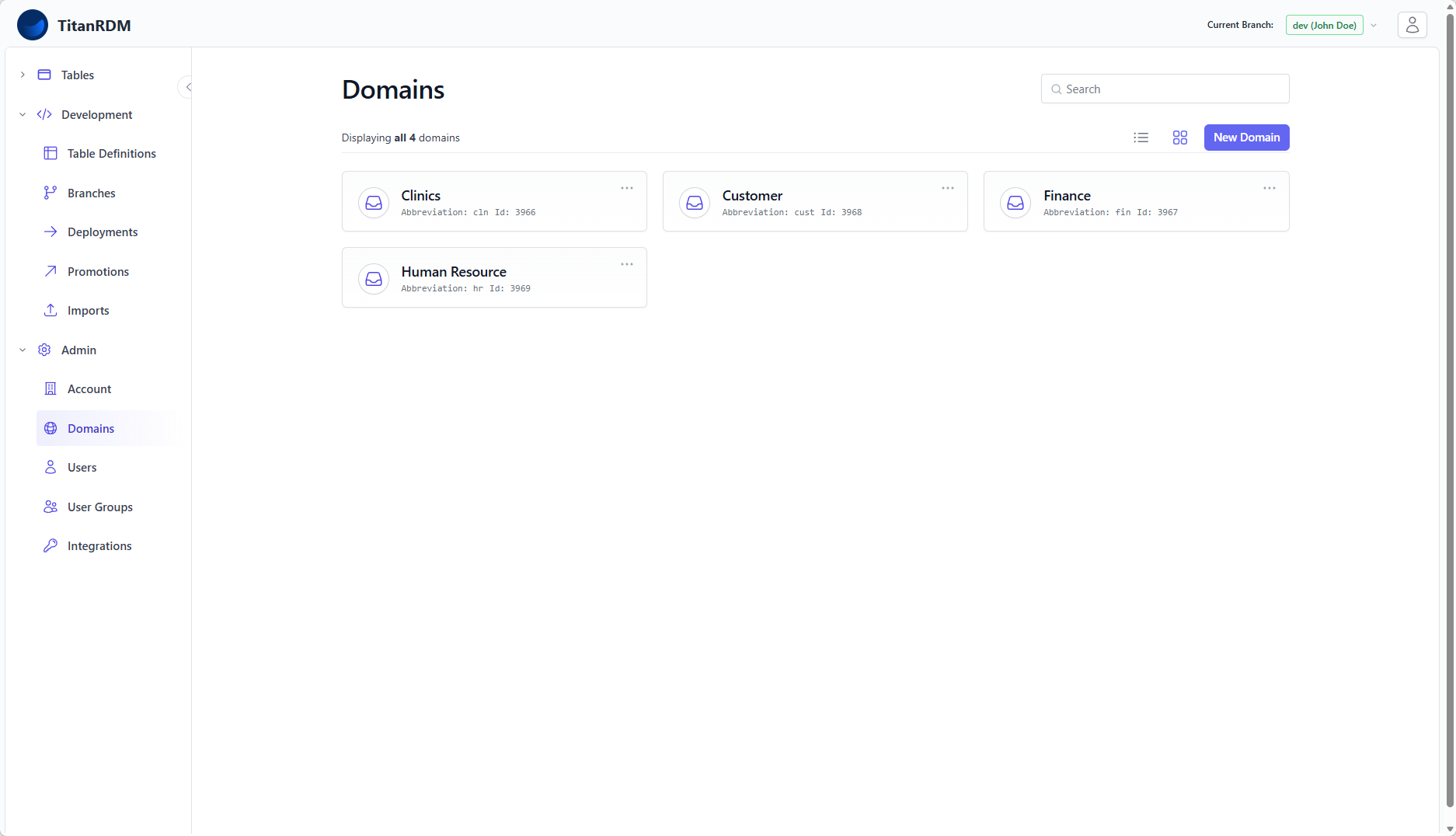Screen dimensions: 1456x836
Task: Click the Imports upload icon
Action: coord(51,310)
